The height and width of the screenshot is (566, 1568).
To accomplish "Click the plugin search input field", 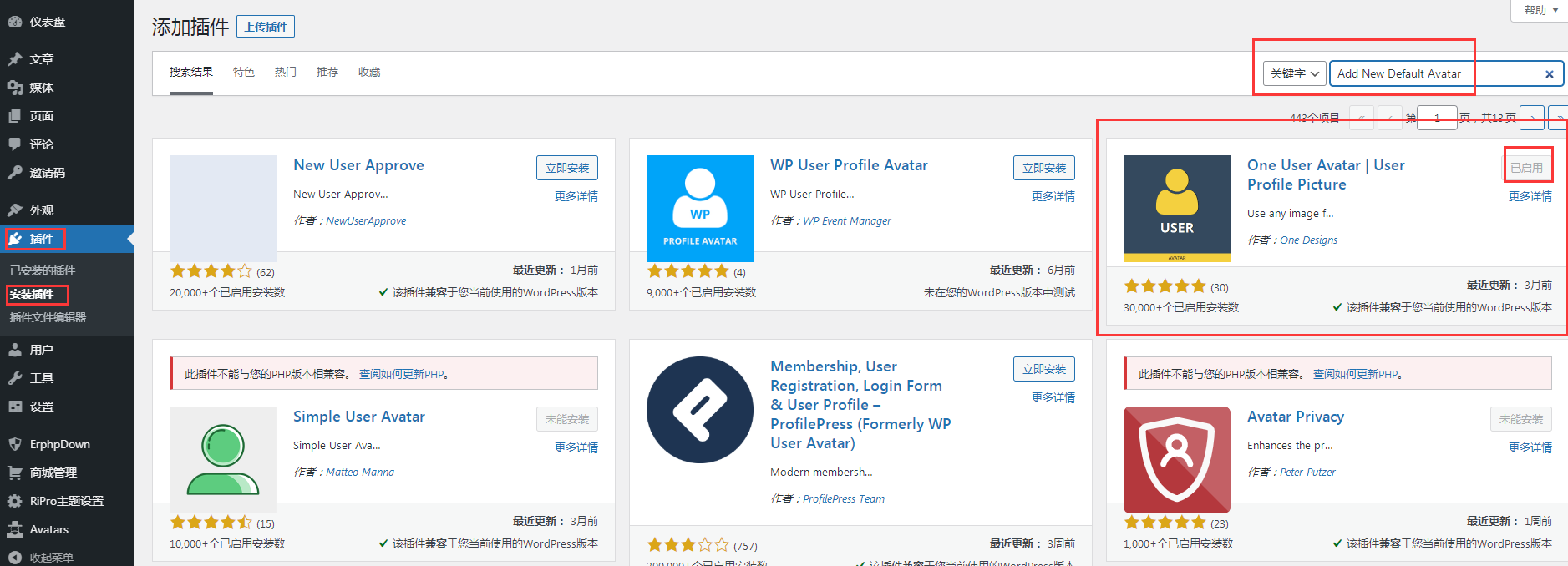I will (x=1433, y=74).
